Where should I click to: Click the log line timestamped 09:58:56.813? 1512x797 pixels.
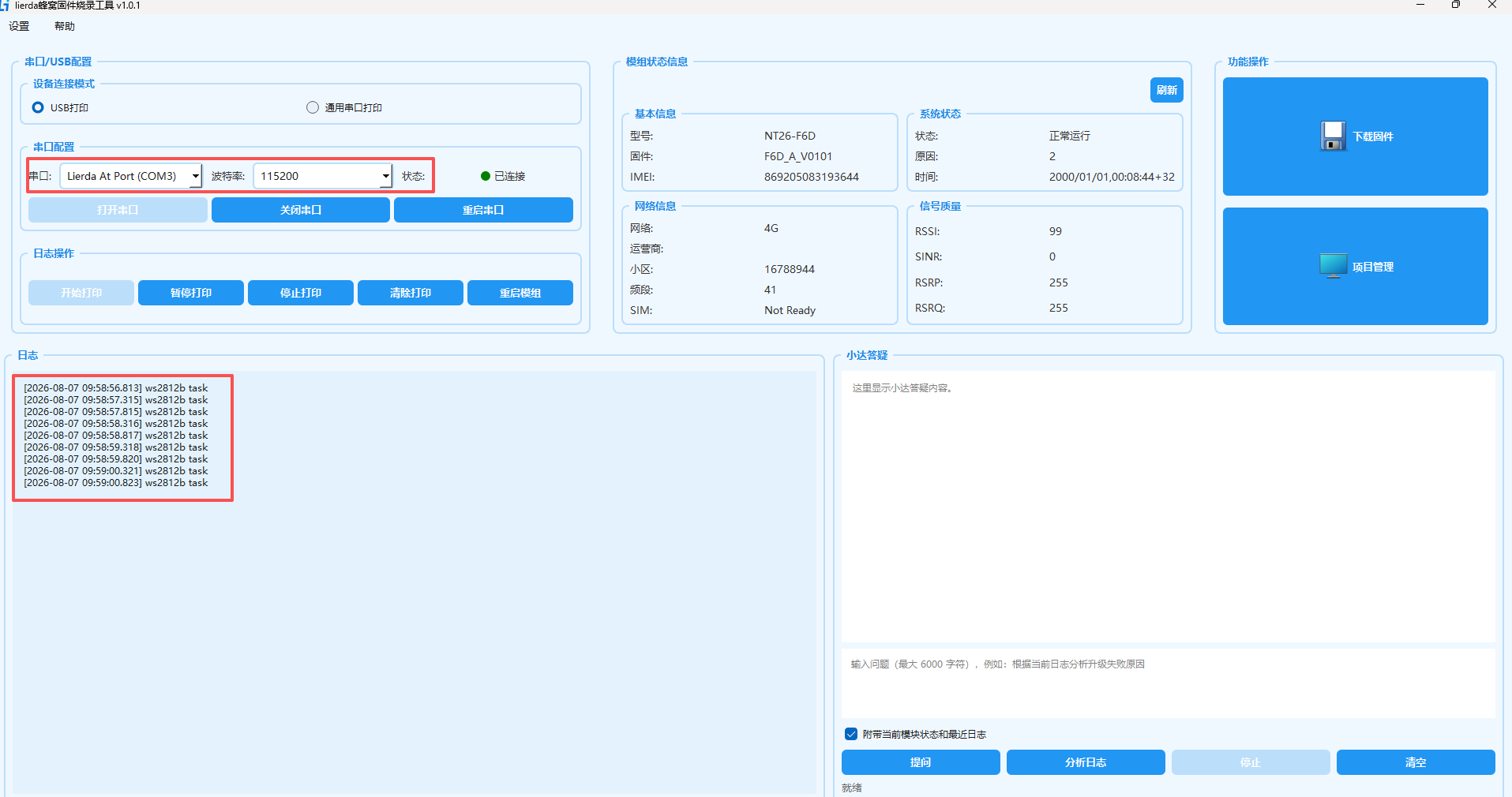tap(116, 388)
